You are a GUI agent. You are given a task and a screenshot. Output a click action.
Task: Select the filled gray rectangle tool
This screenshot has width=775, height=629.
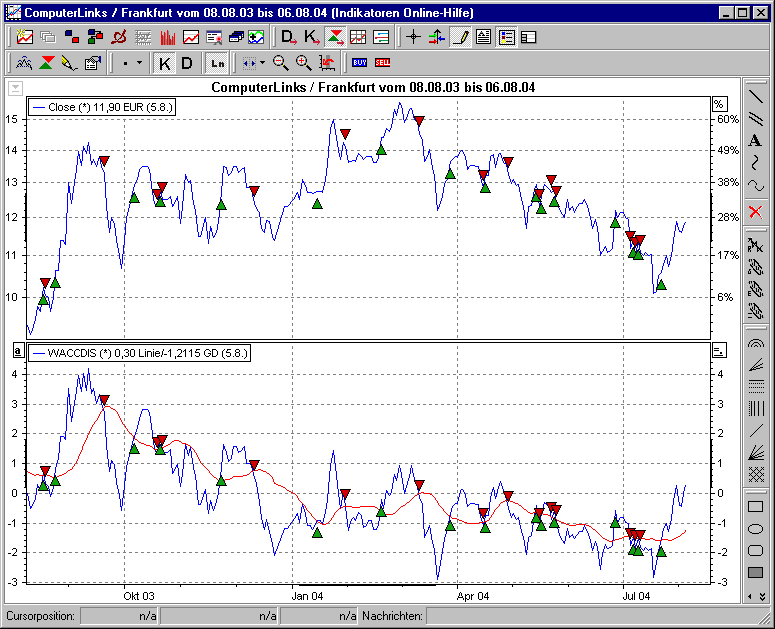(x=756, y=573)
